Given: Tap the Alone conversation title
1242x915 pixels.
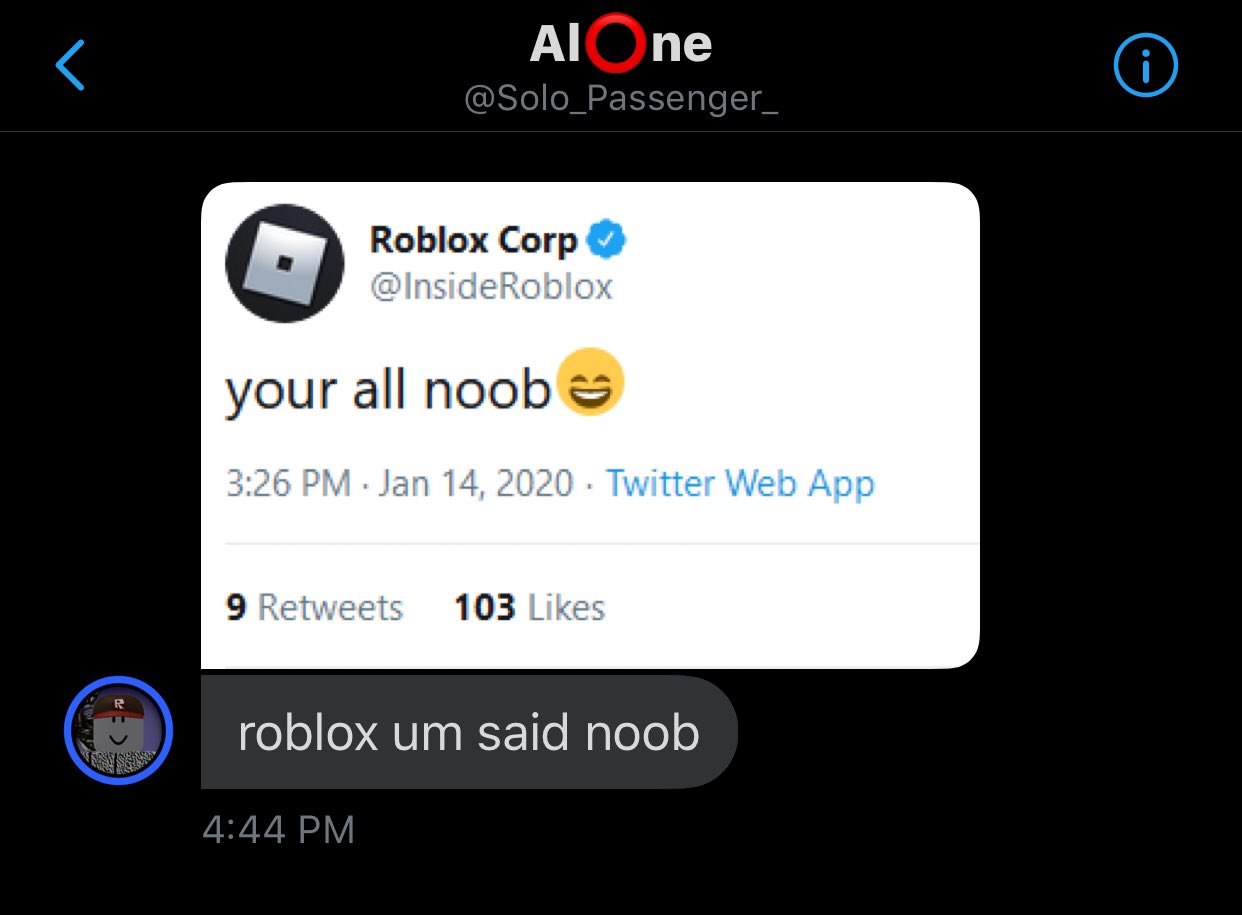Looking at the screenshot, I should click(x=621, y=43).
